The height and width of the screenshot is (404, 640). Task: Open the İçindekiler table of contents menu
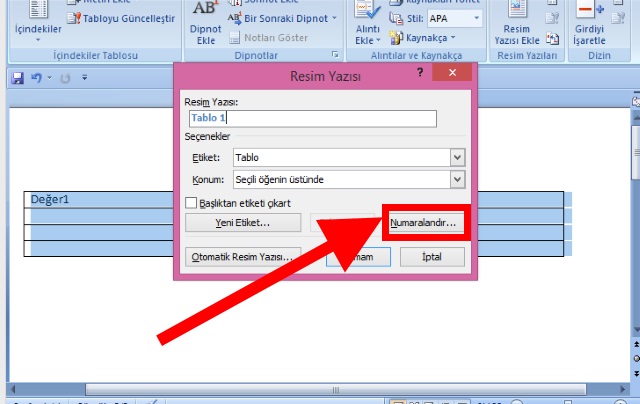38,22
